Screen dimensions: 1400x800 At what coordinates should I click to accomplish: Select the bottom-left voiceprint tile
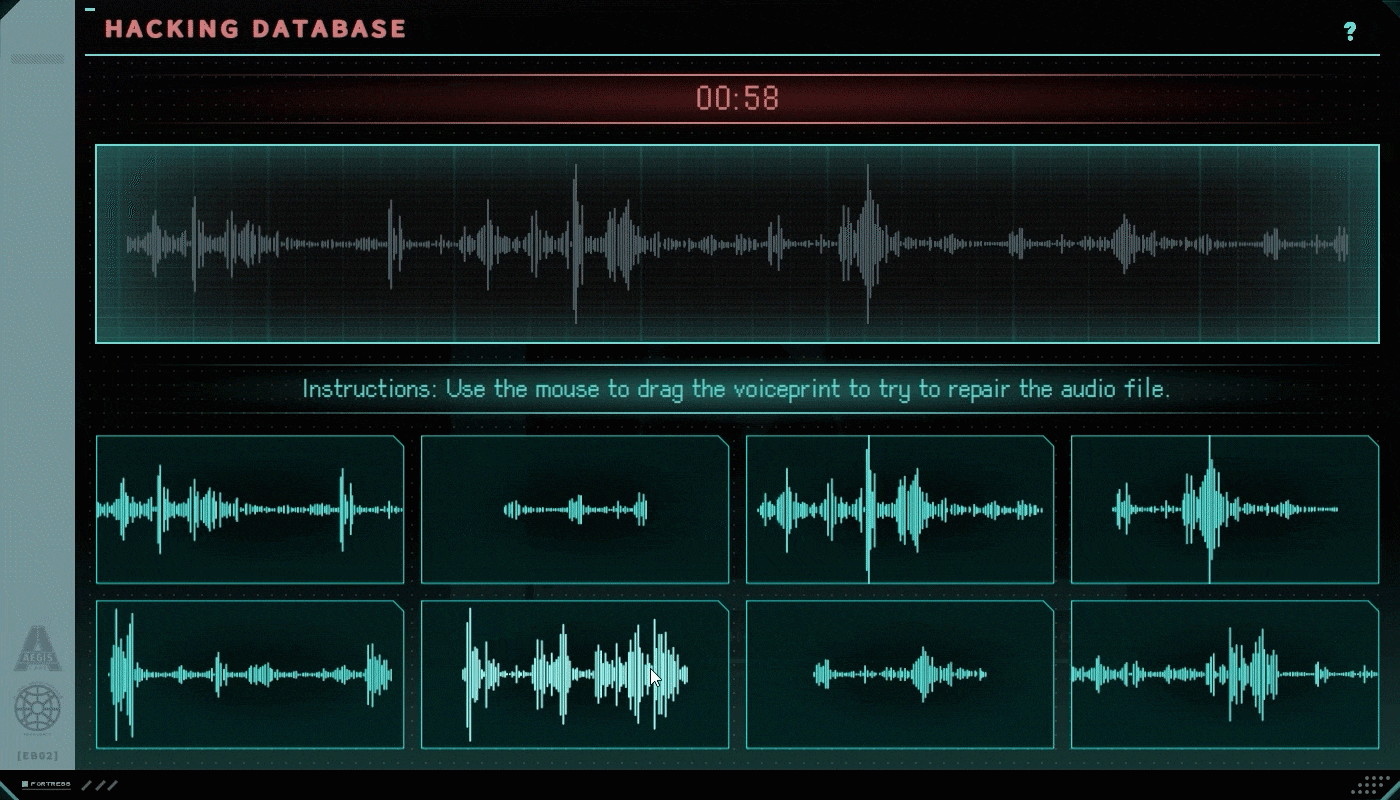[x=250, y=674]
